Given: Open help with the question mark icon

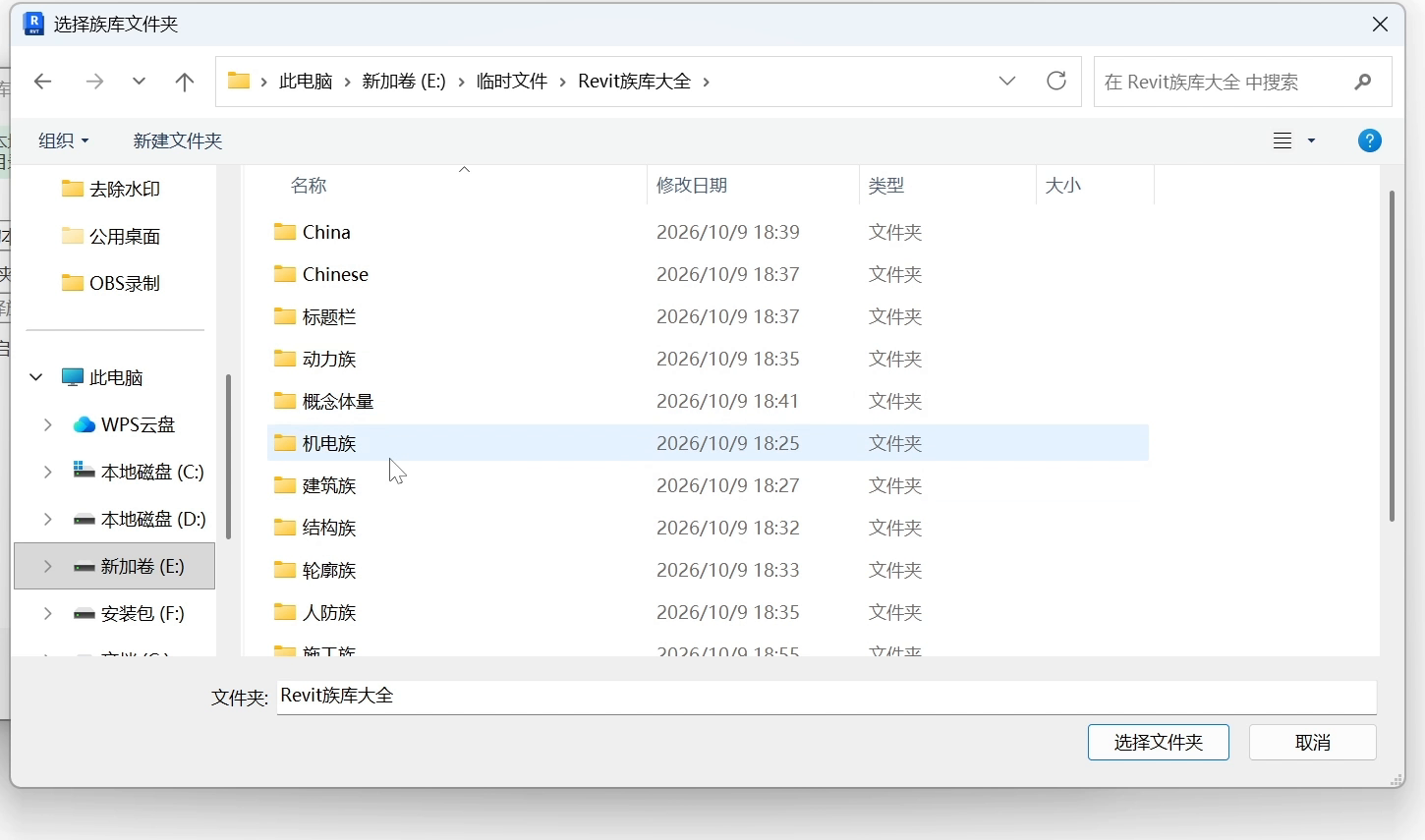Looking at the screenshot, I should [1370, 140].
